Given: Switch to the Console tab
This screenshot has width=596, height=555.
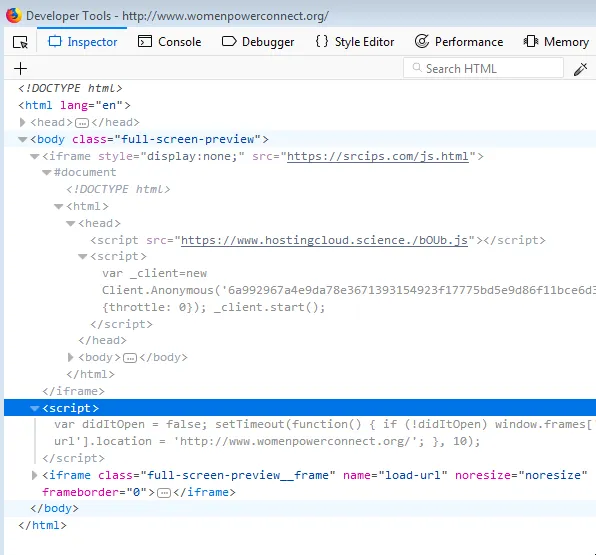Looking at the screenshot, I should pos(170,42).
